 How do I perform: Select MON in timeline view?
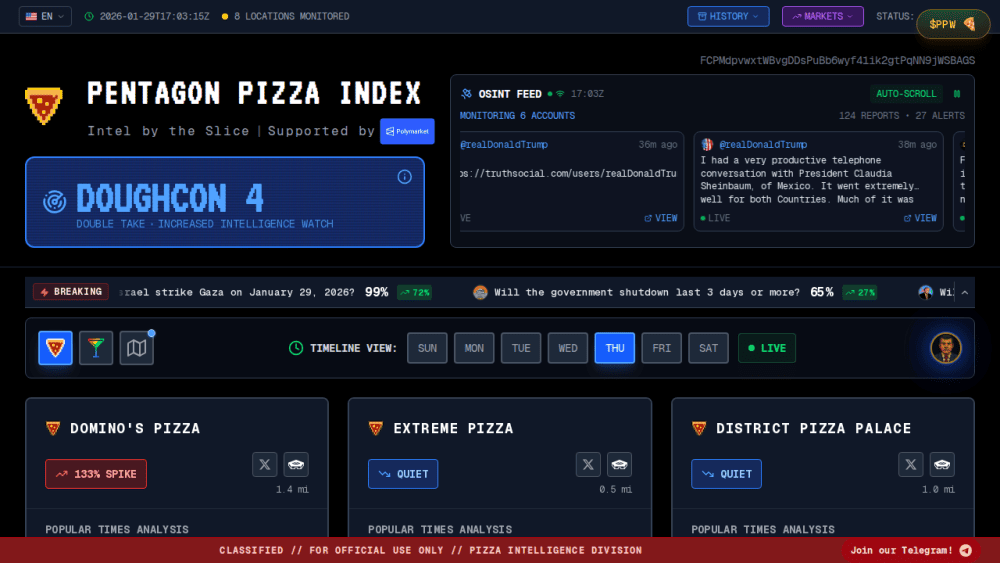tap(474, 348)
